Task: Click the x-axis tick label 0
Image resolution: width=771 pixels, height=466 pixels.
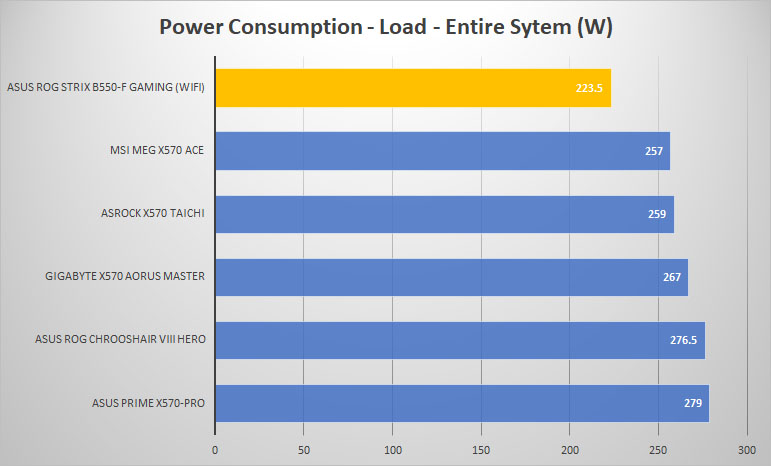Action: 215,450
